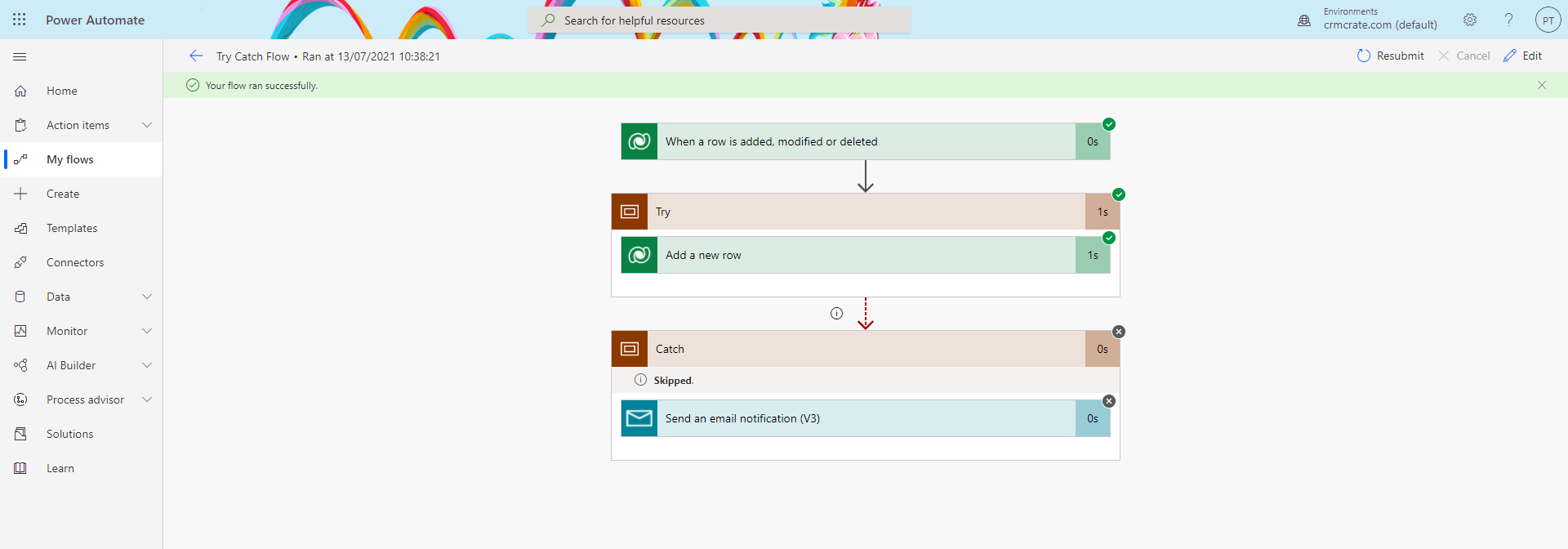Open the help question mark icon

pos(1508,20)
